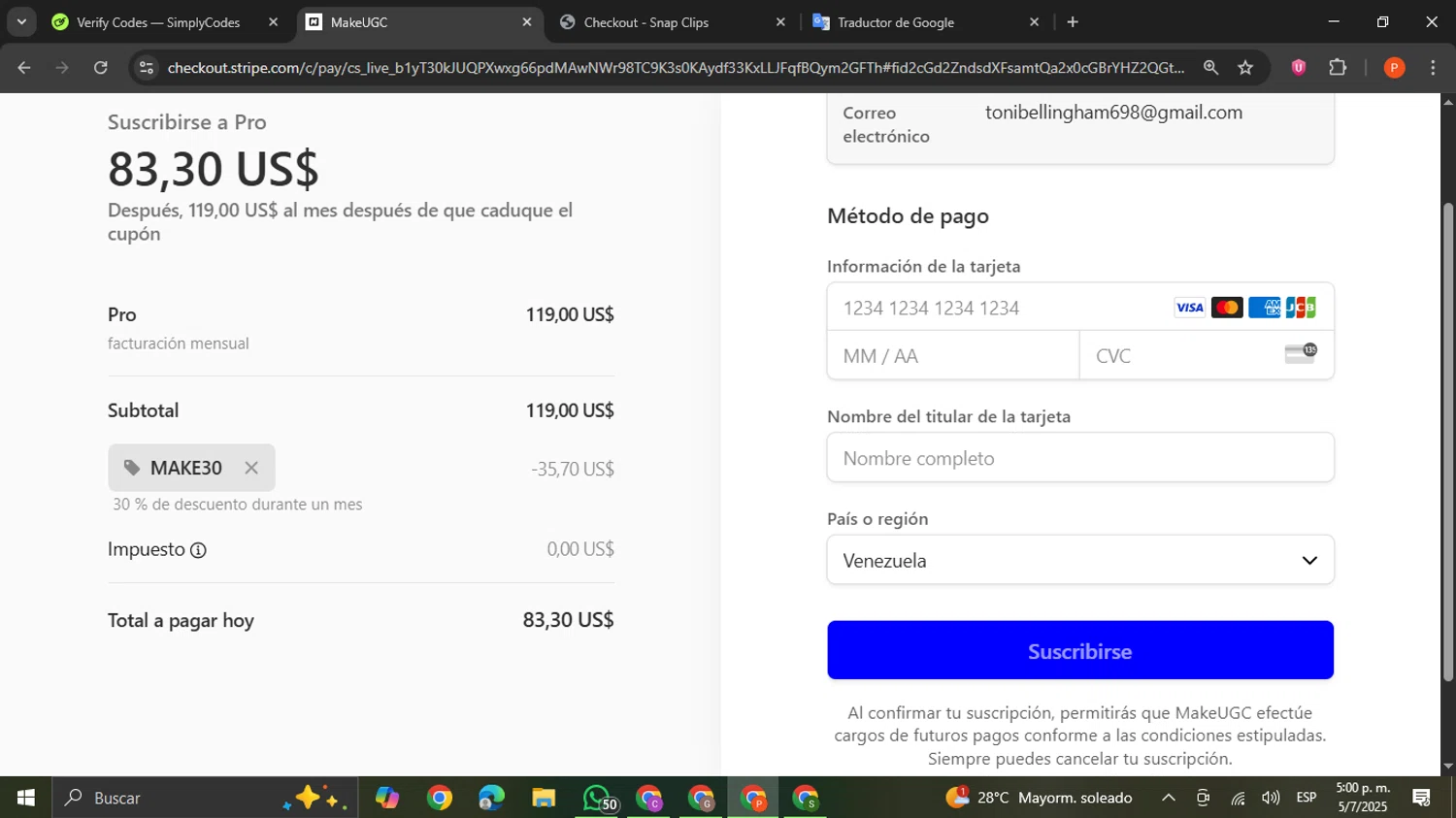View site information icon in address bar
The height and width of the screenshot is (818, 1456).
click(x=147, y=67)
